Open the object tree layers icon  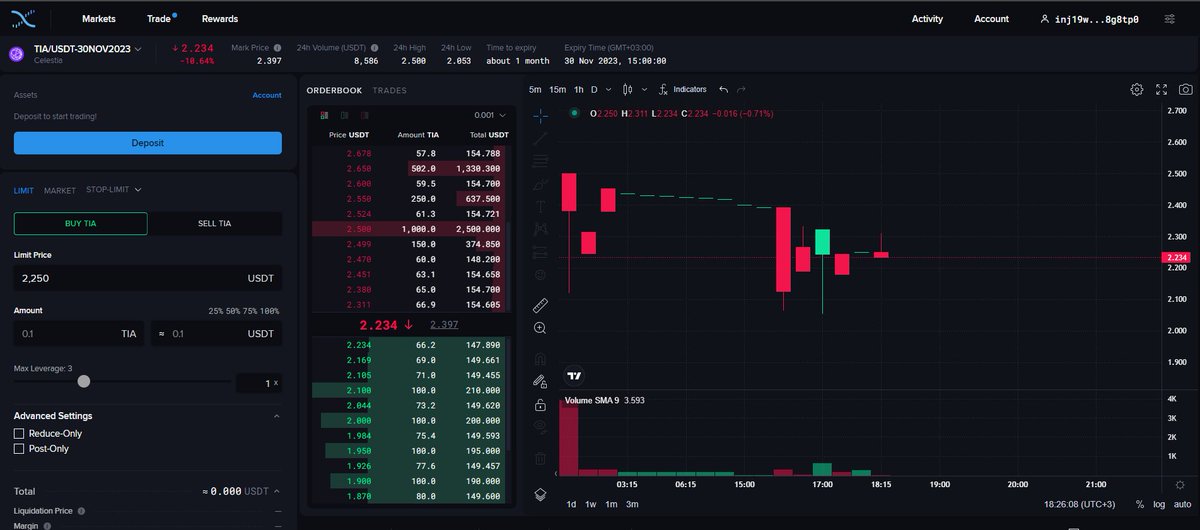(x=540, y=494)
